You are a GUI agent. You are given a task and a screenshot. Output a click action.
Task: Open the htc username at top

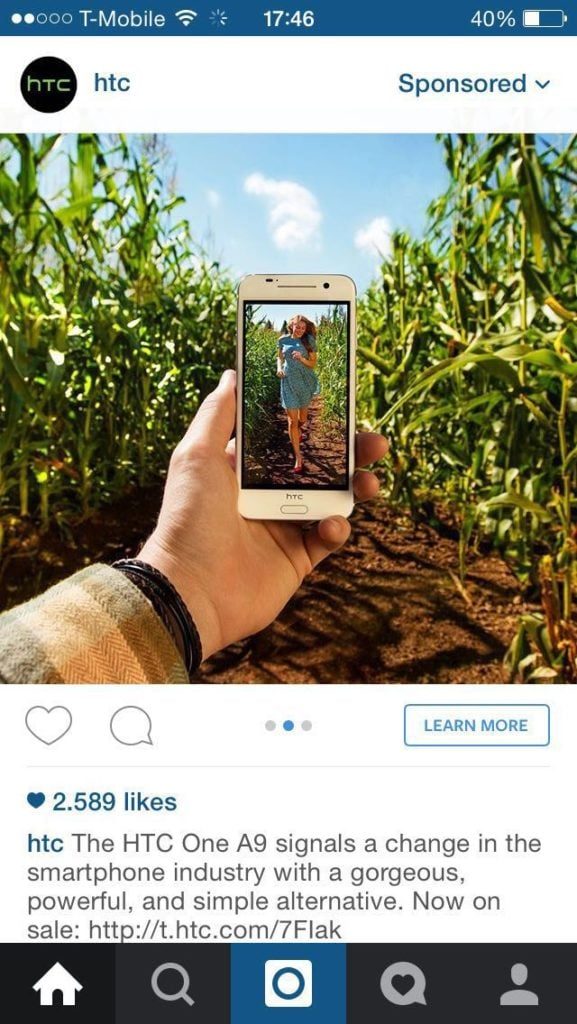112,83
